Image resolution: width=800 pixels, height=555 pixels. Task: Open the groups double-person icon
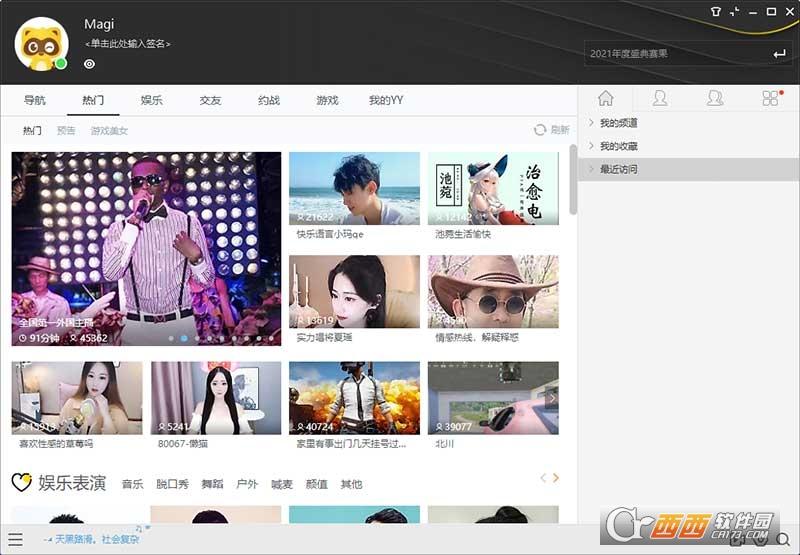[x=715, y=98]
